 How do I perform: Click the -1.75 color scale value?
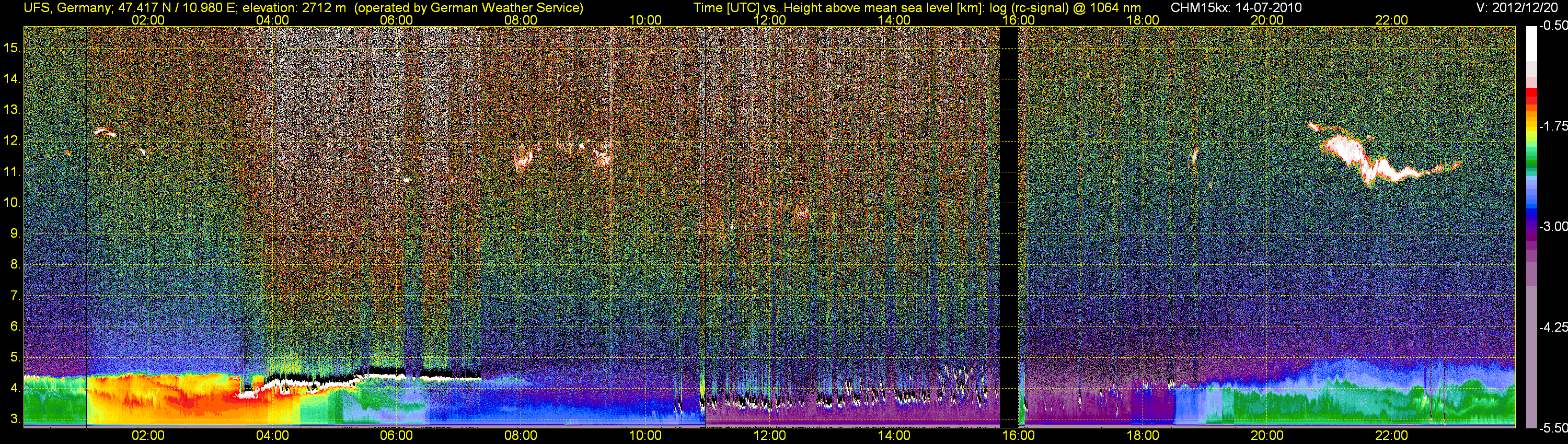[x=1553, y=126]
